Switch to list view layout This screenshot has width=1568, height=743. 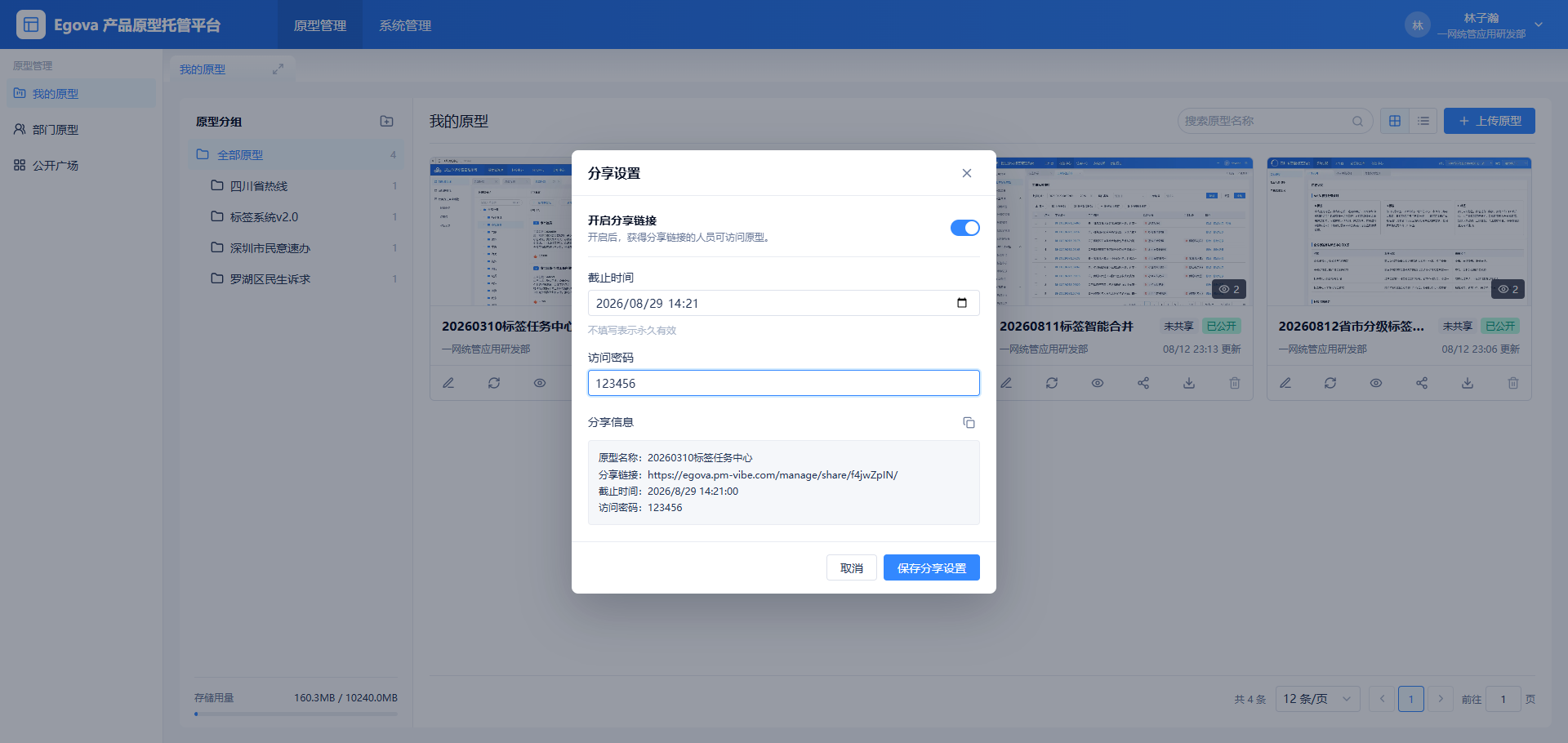(x=1423, y=121)
